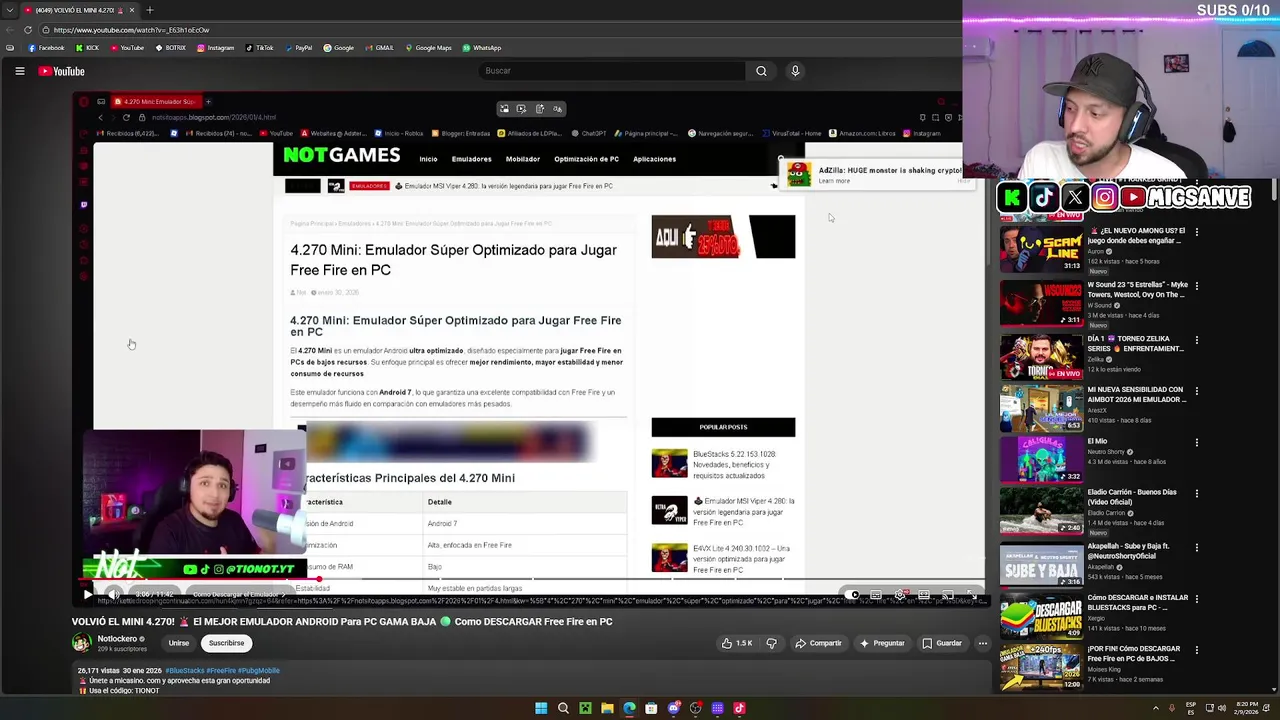The height and width of the screenshot is (720, 1280).
Task: Open player settings gear icon
Action: coord(900,595)
